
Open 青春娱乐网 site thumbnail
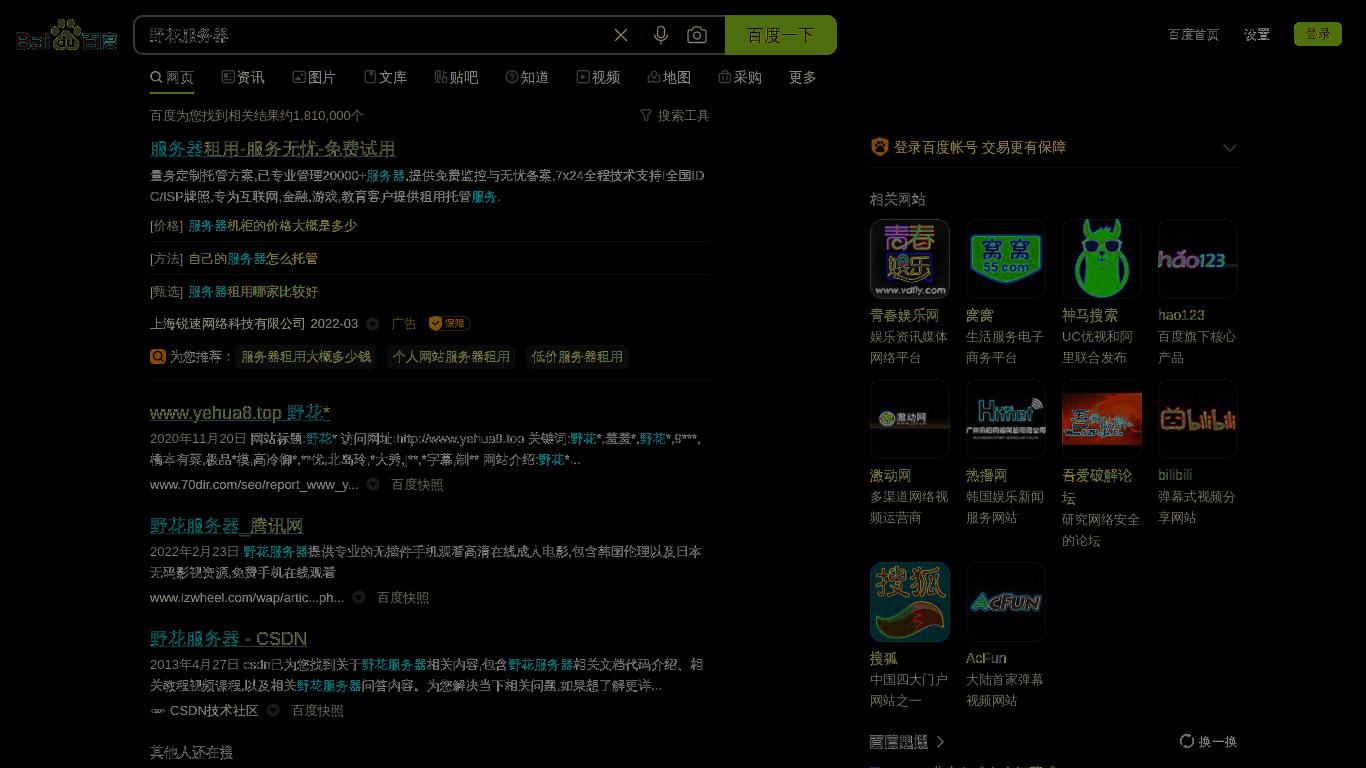click(909, 259)
